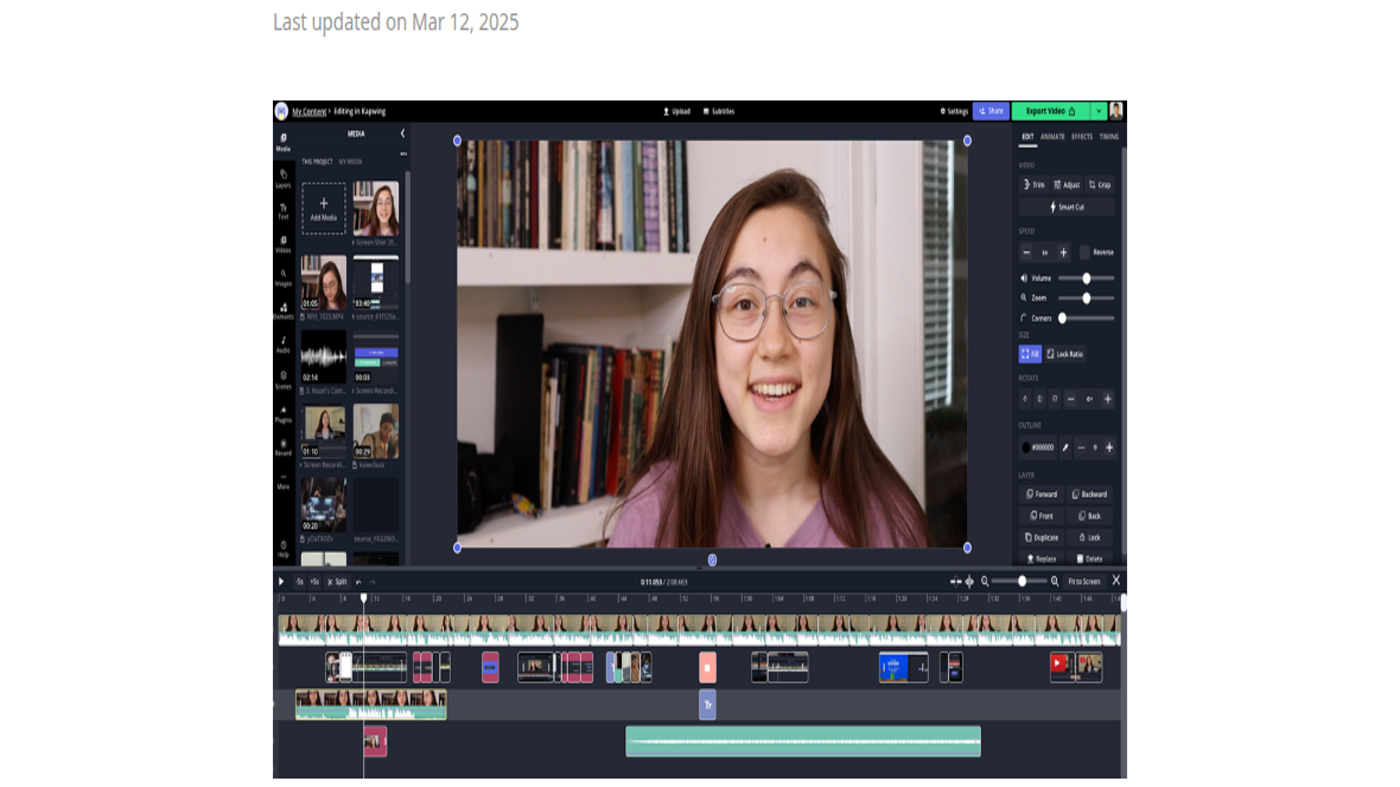Click the Share button

990,111
